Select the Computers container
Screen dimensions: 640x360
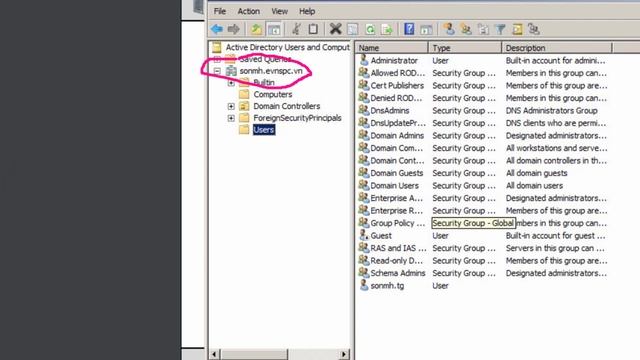click(x=273, y=94)
